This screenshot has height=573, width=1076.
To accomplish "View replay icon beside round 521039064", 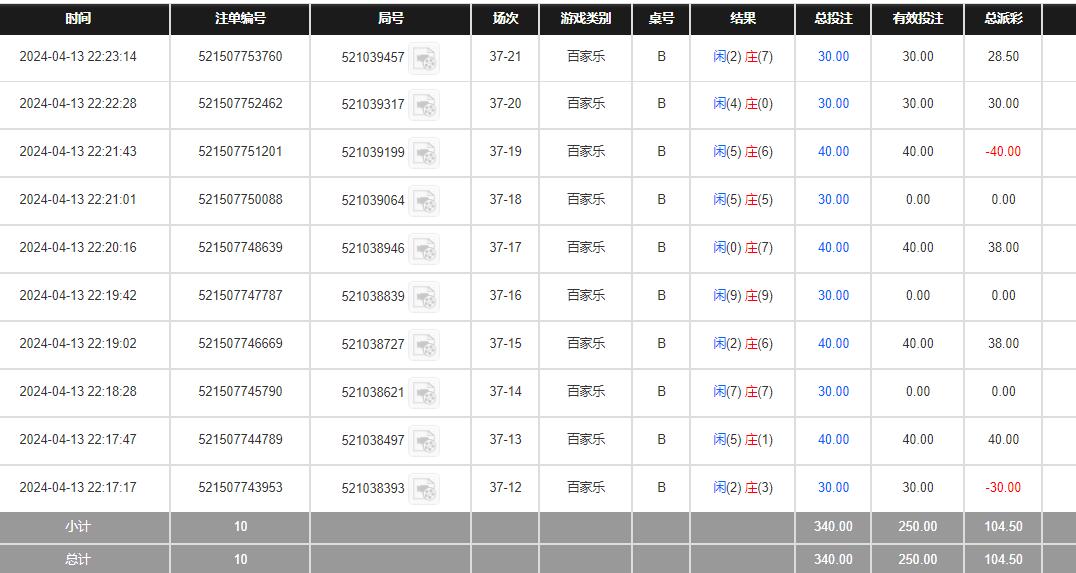I will click(424, 201).
